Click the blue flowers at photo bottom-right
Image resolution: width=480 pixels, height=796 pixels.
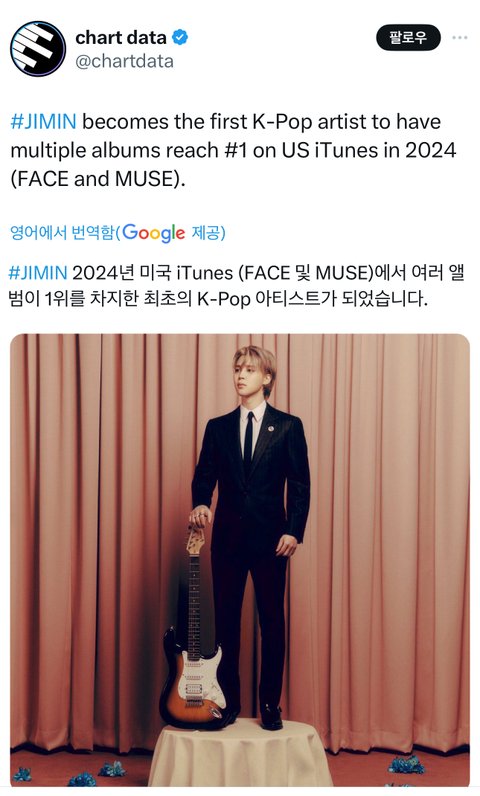(406, 764)
